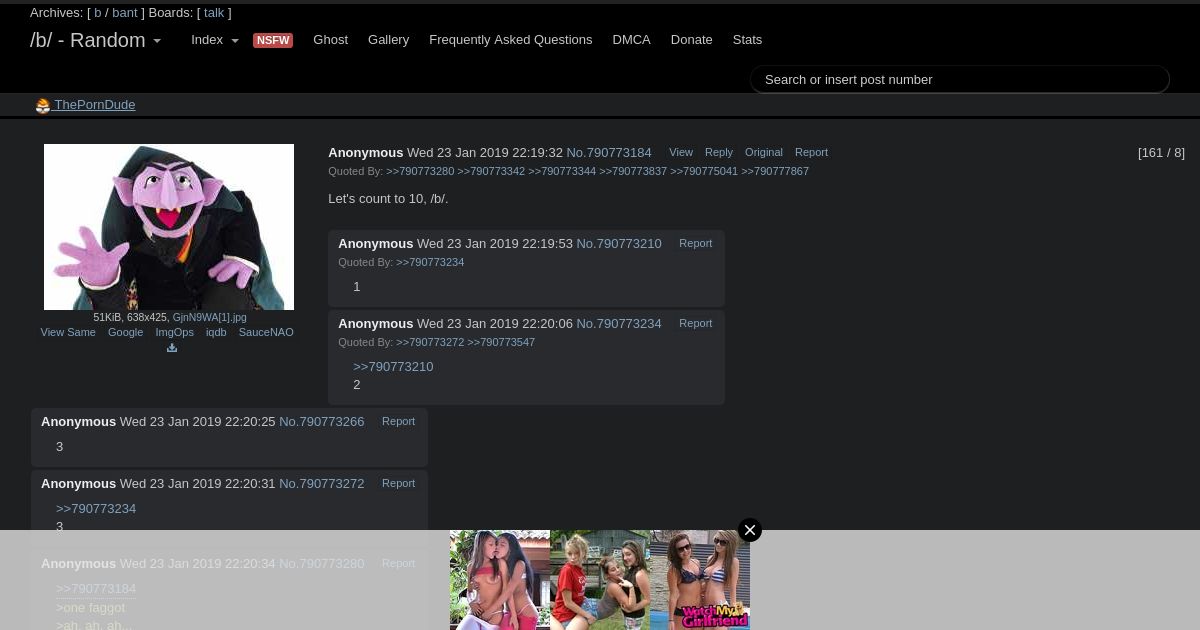1200x630 pixels.
Task: Jump to quoting post >>790773344
Action: point(562,171)
